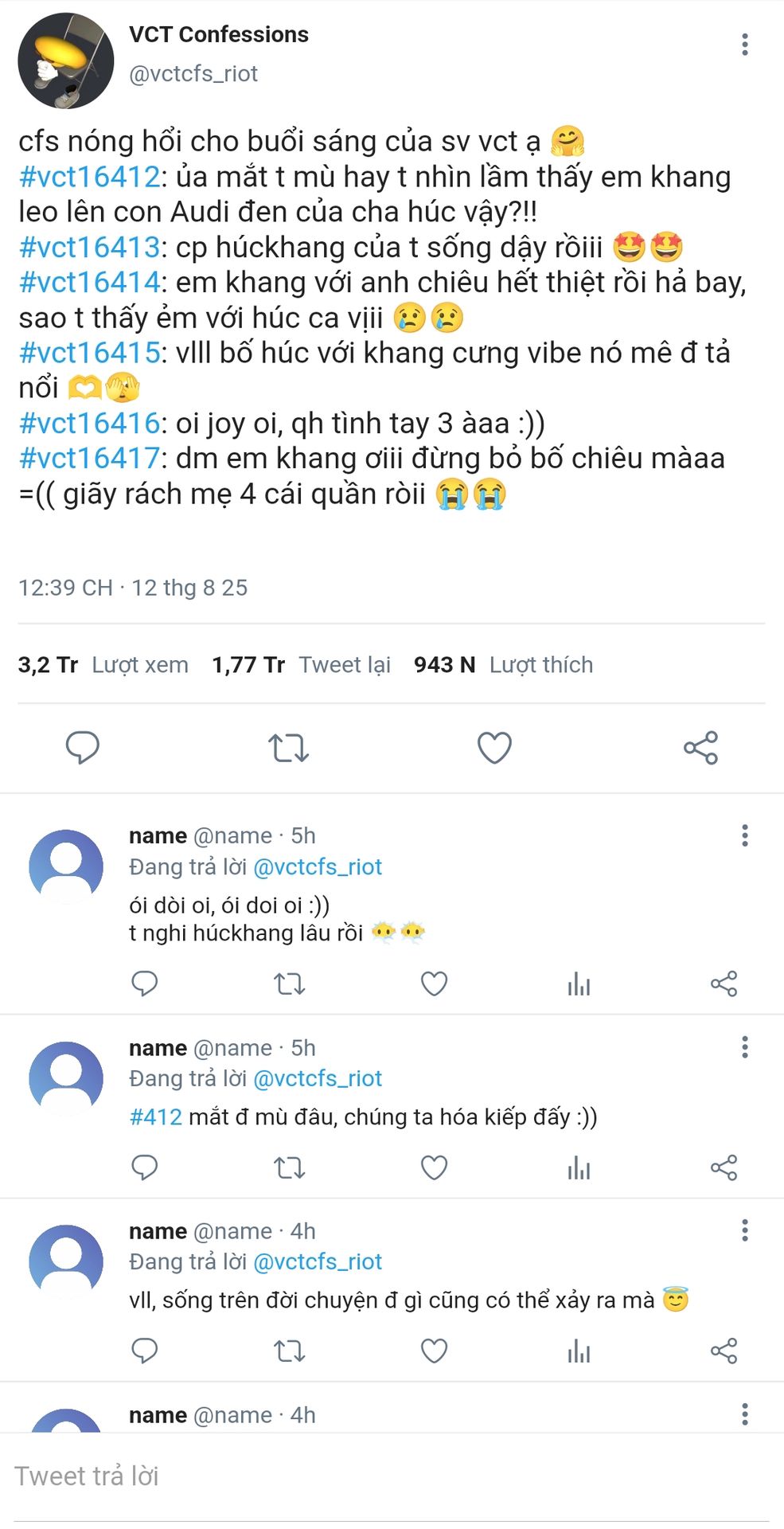Open the #vct16417 hashtag link
Screen dimensions: 784x1529
90,459
